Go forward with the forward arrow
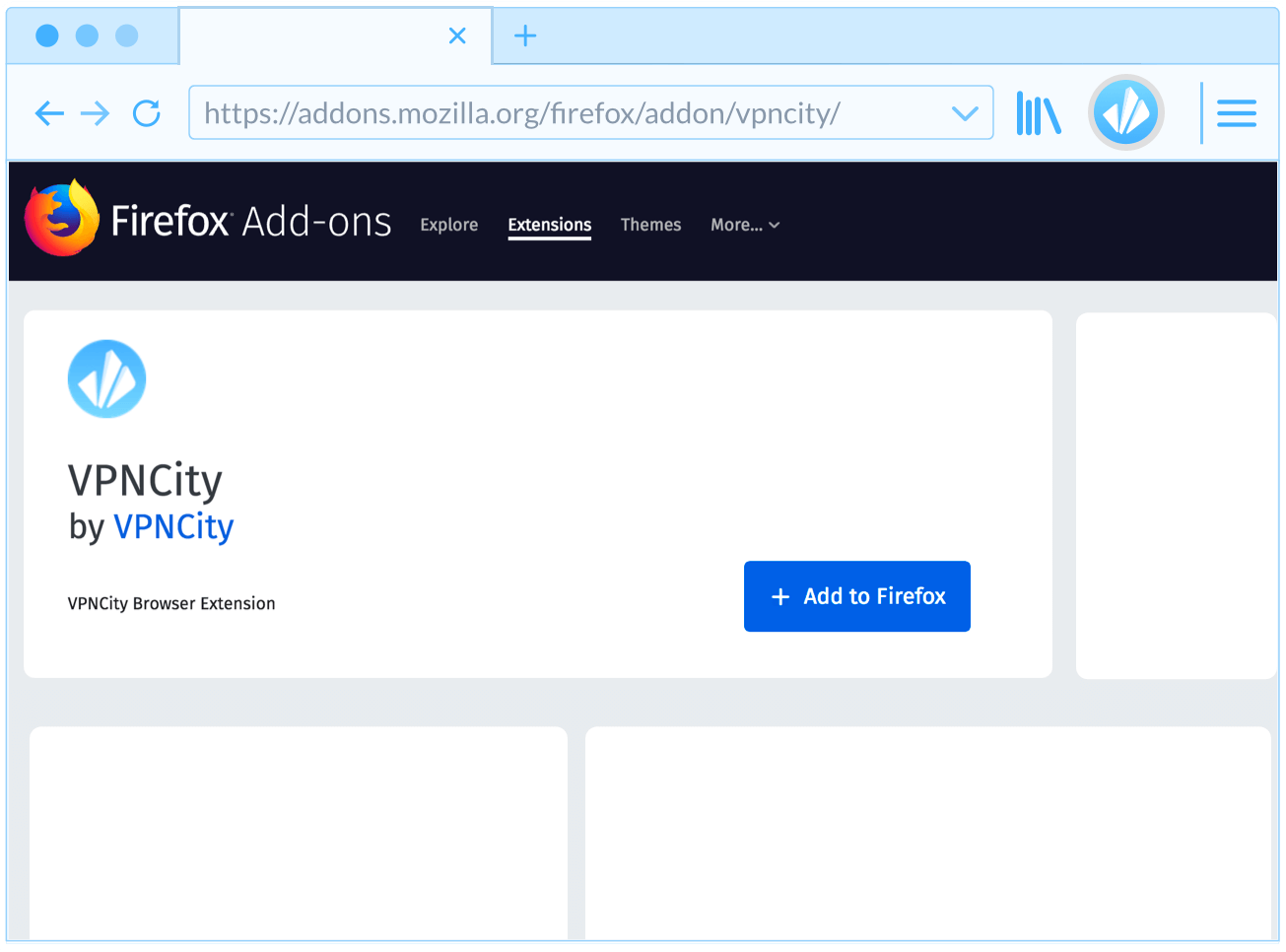1286x952 pixels. pos(96,113)
